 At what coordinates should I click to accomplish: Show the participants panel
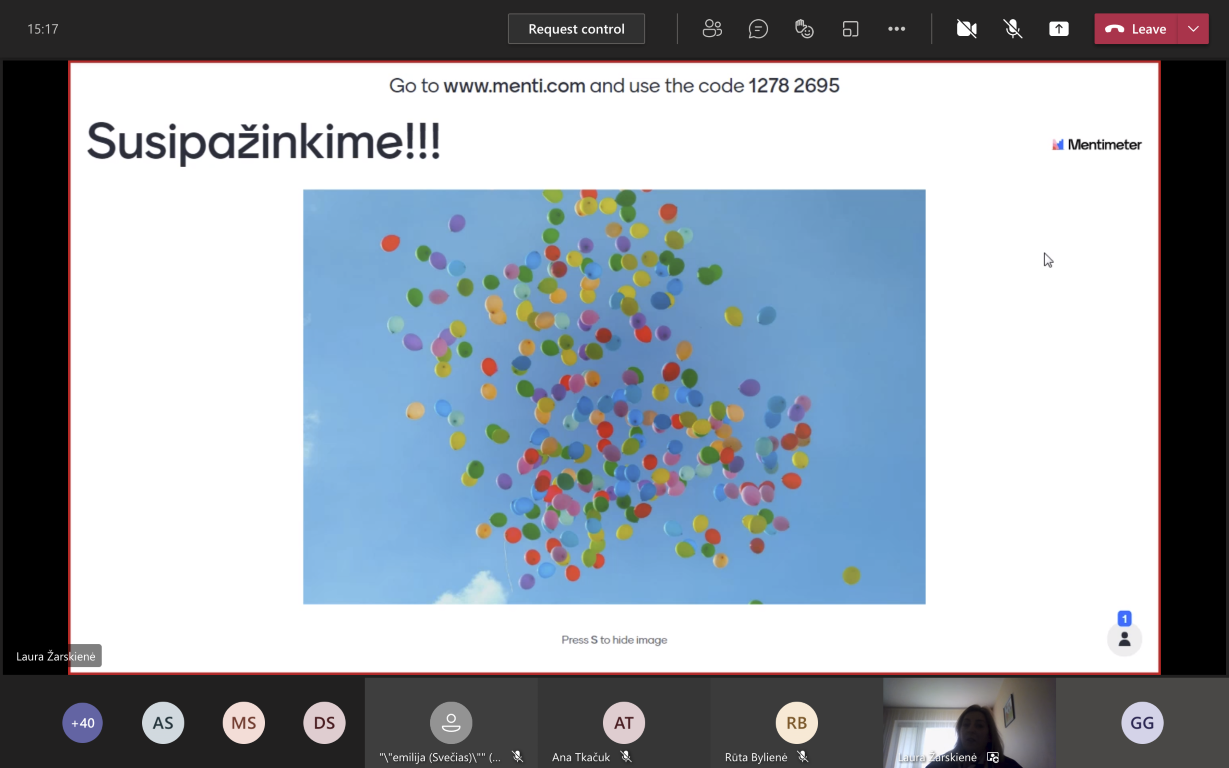(x=712, y=29)
